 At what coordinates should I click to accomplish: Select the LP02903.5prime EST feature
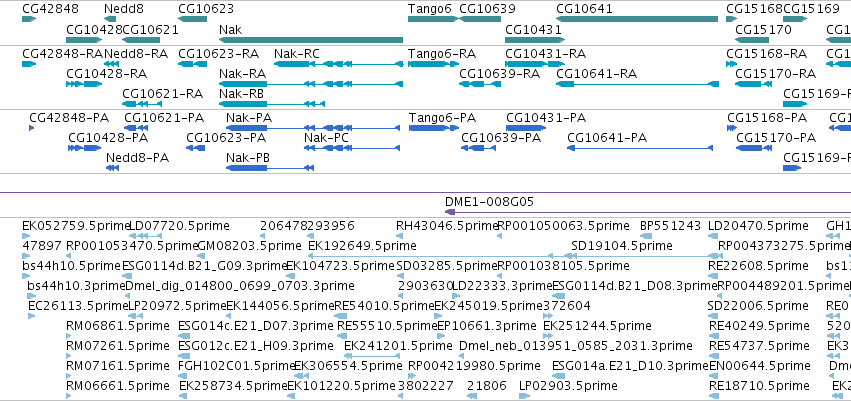(524, 396)
